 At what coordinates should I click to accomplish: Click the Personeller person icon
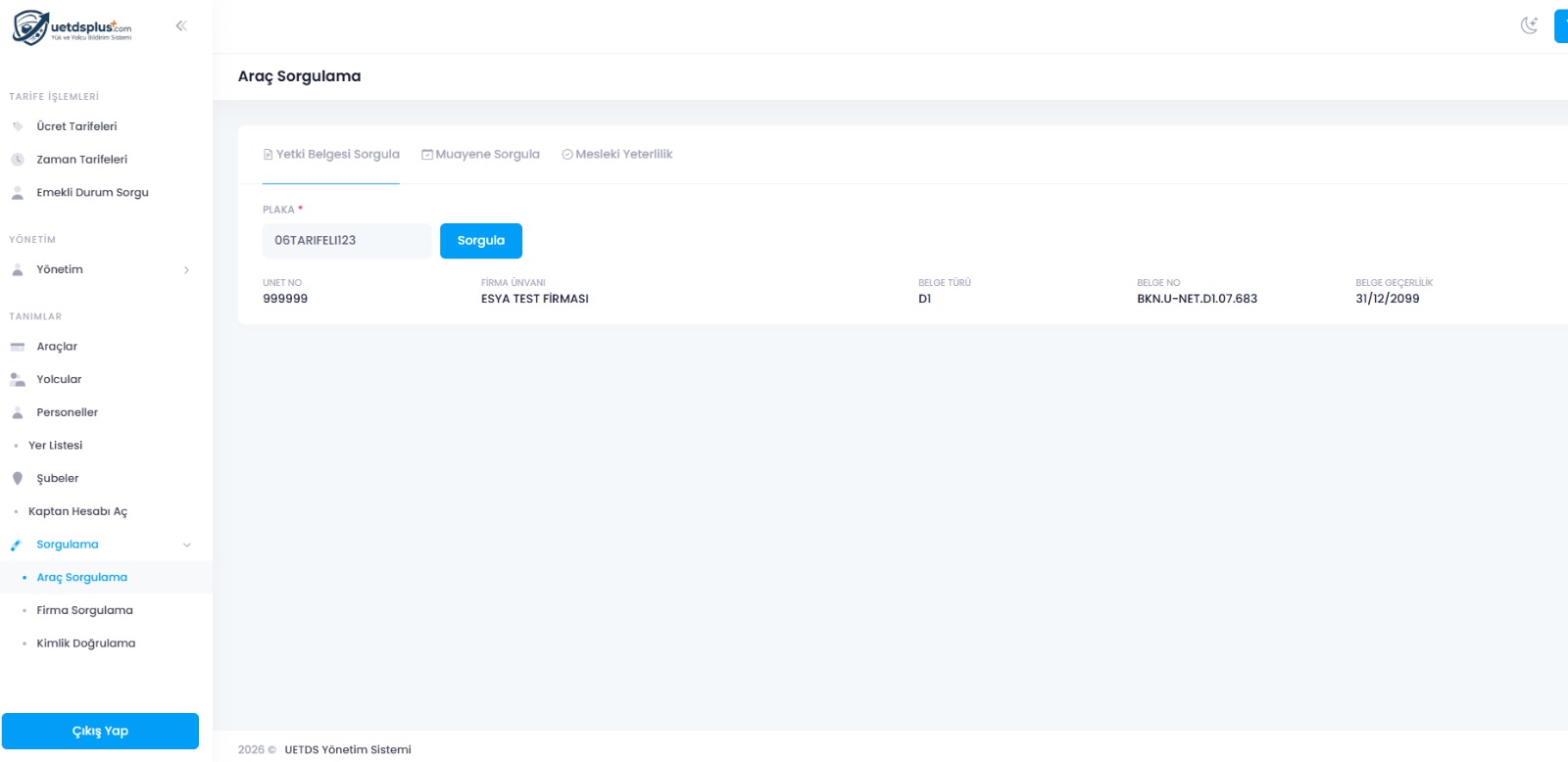(x=18, y=413)
